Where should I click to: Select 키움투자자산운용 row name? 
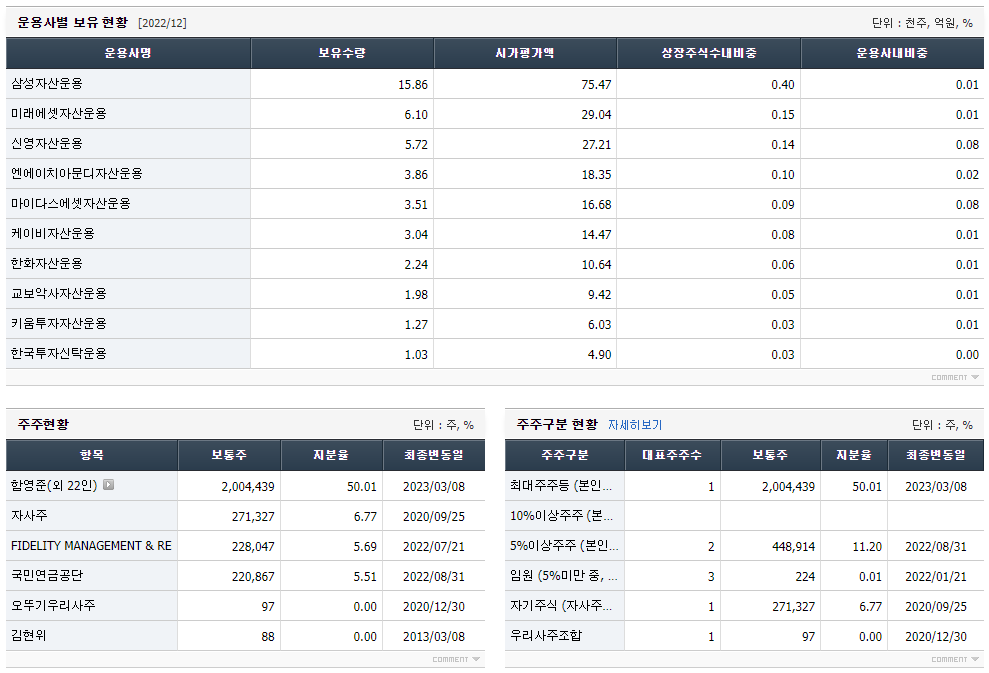pos(59,324)
